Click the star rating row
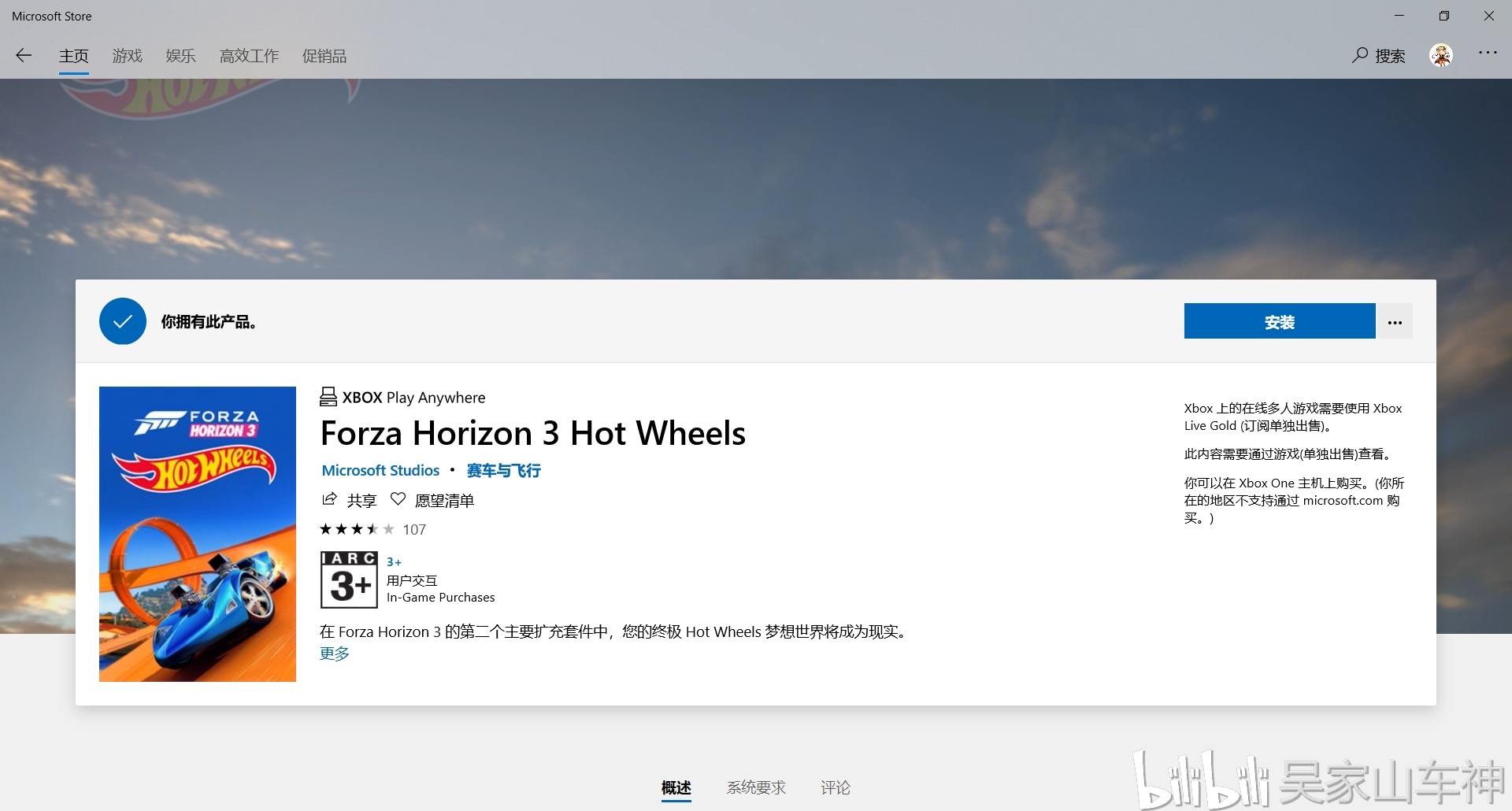 pyautogui.click(x=357, y=529)
